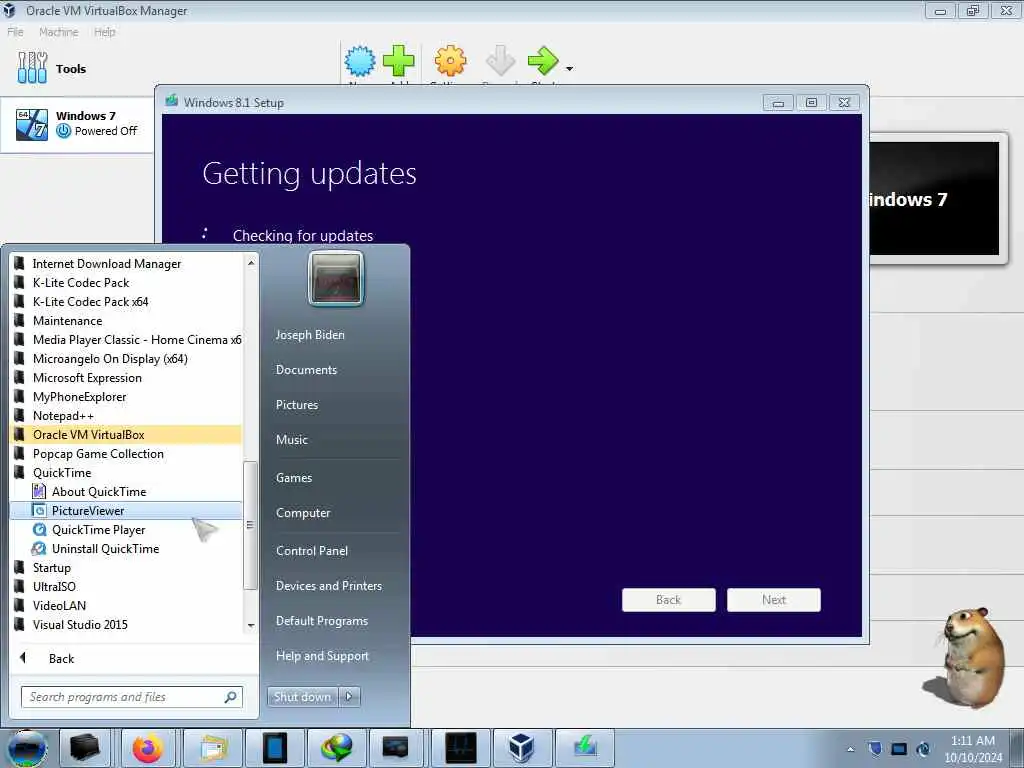Open Devices and Printers from Start menu
Viewport: 1024px width, 768px height.
point(328,586)
